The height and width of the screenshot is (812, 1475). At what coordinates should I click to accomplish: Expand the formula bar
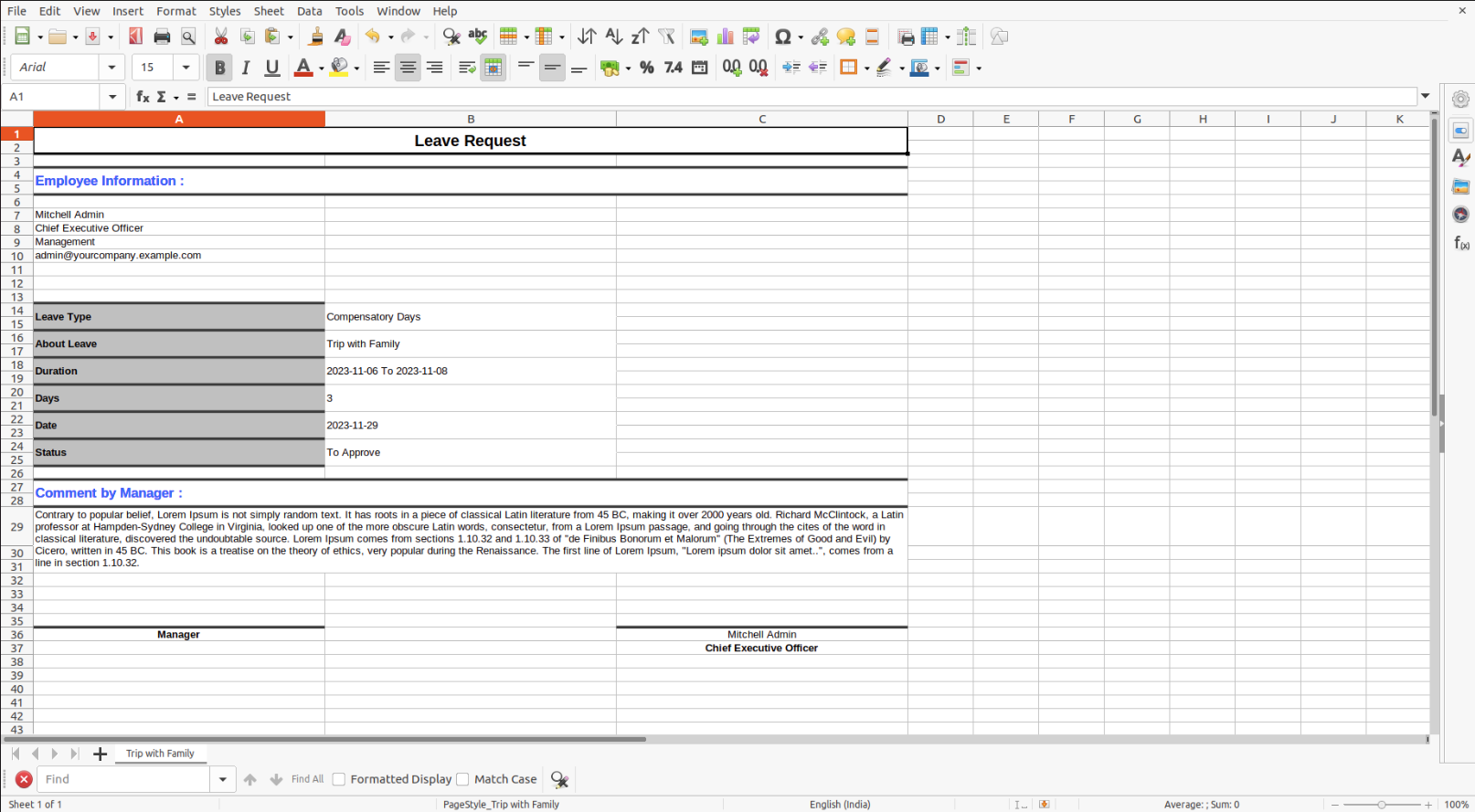point(1425,97)
